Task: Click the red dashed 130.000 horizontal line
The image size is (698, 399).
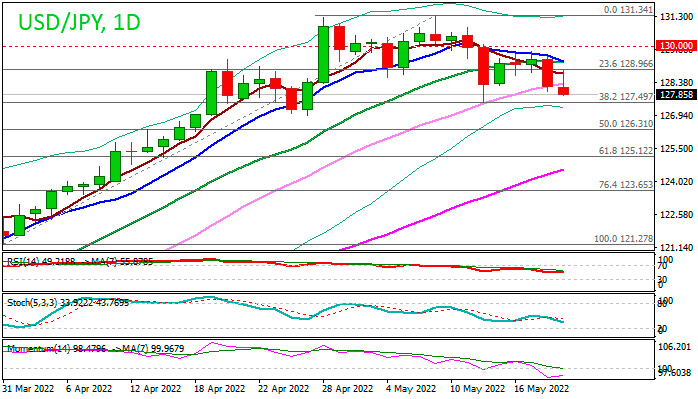Action: 328,46
